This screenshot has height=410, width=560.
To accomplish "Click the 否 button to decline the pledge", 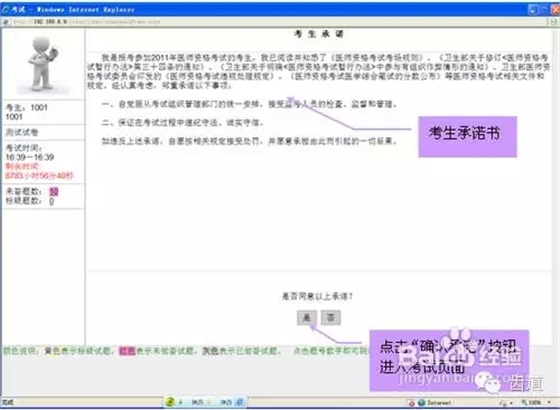I will [x=331, y=318].
